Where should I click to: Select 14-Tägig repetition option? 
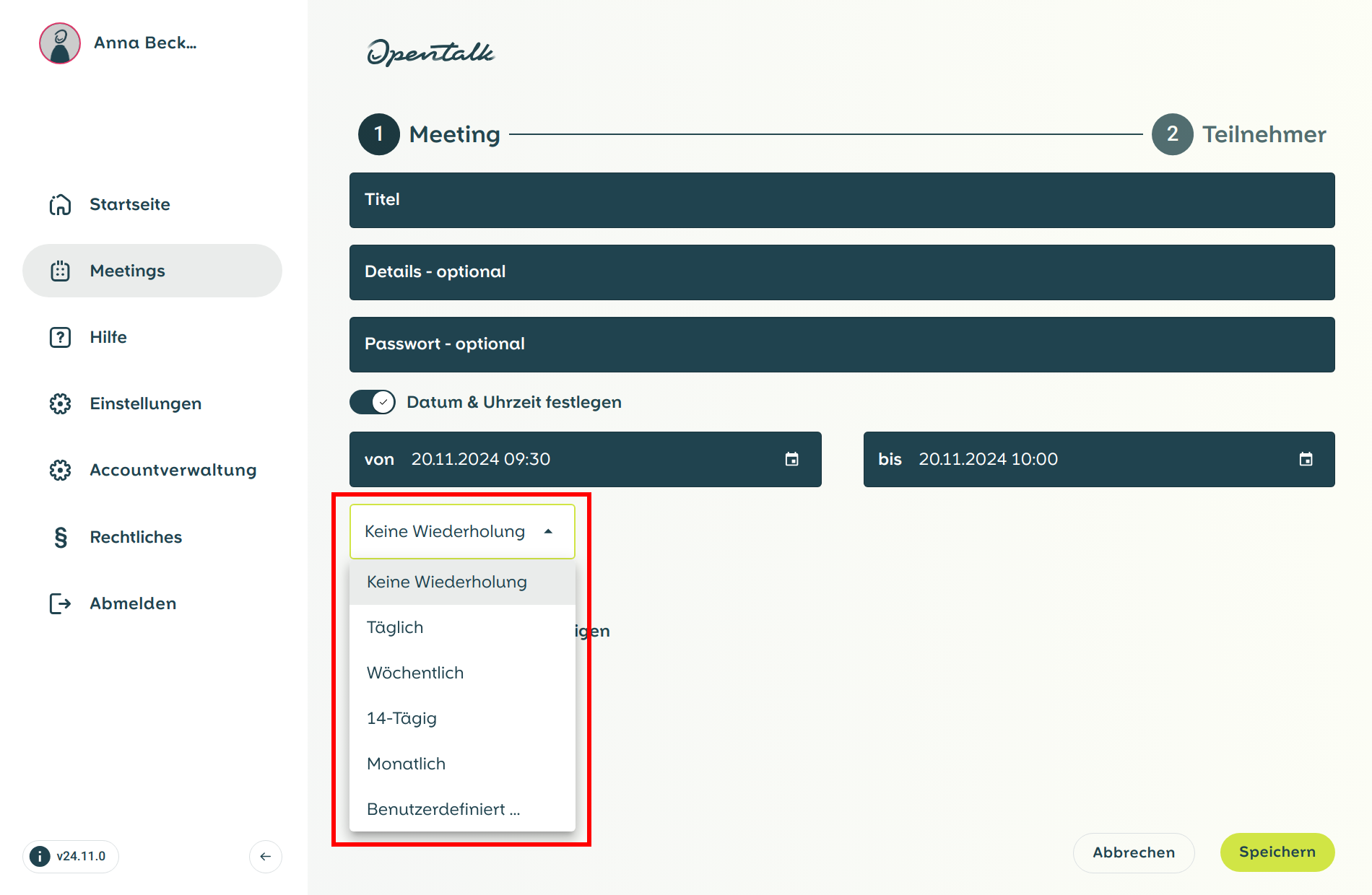point(401,718)
